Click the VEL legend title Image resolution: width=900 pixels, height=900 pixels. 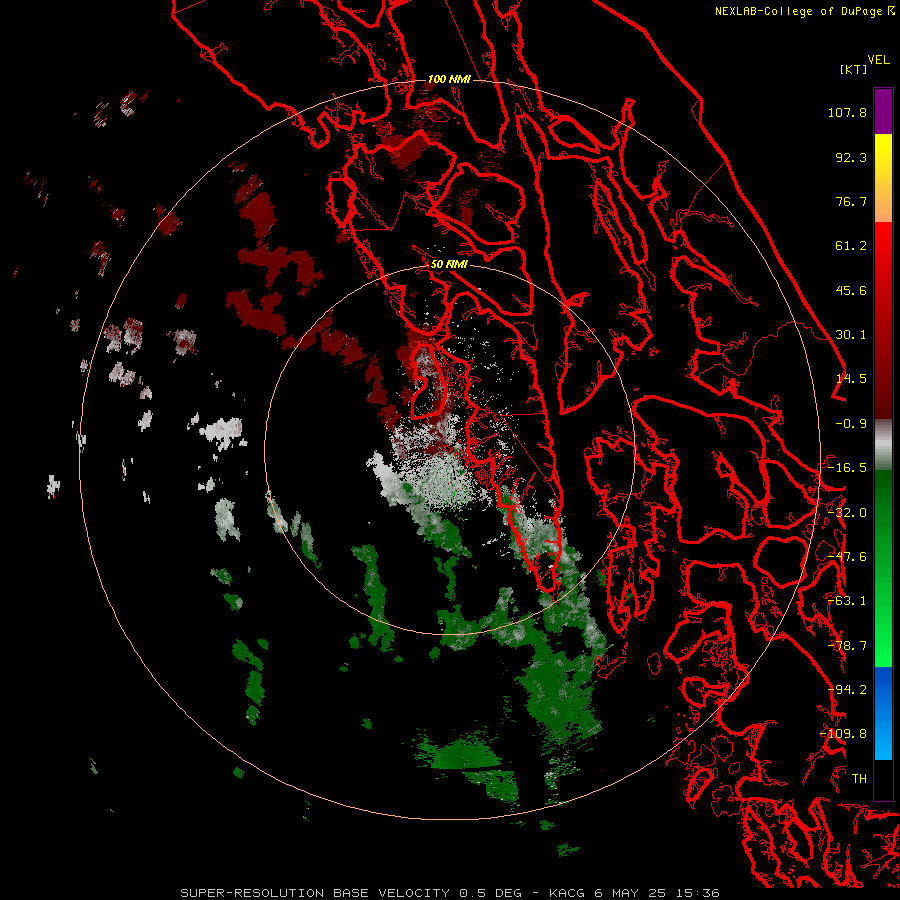pyautogui.click(x=878, y=60)
